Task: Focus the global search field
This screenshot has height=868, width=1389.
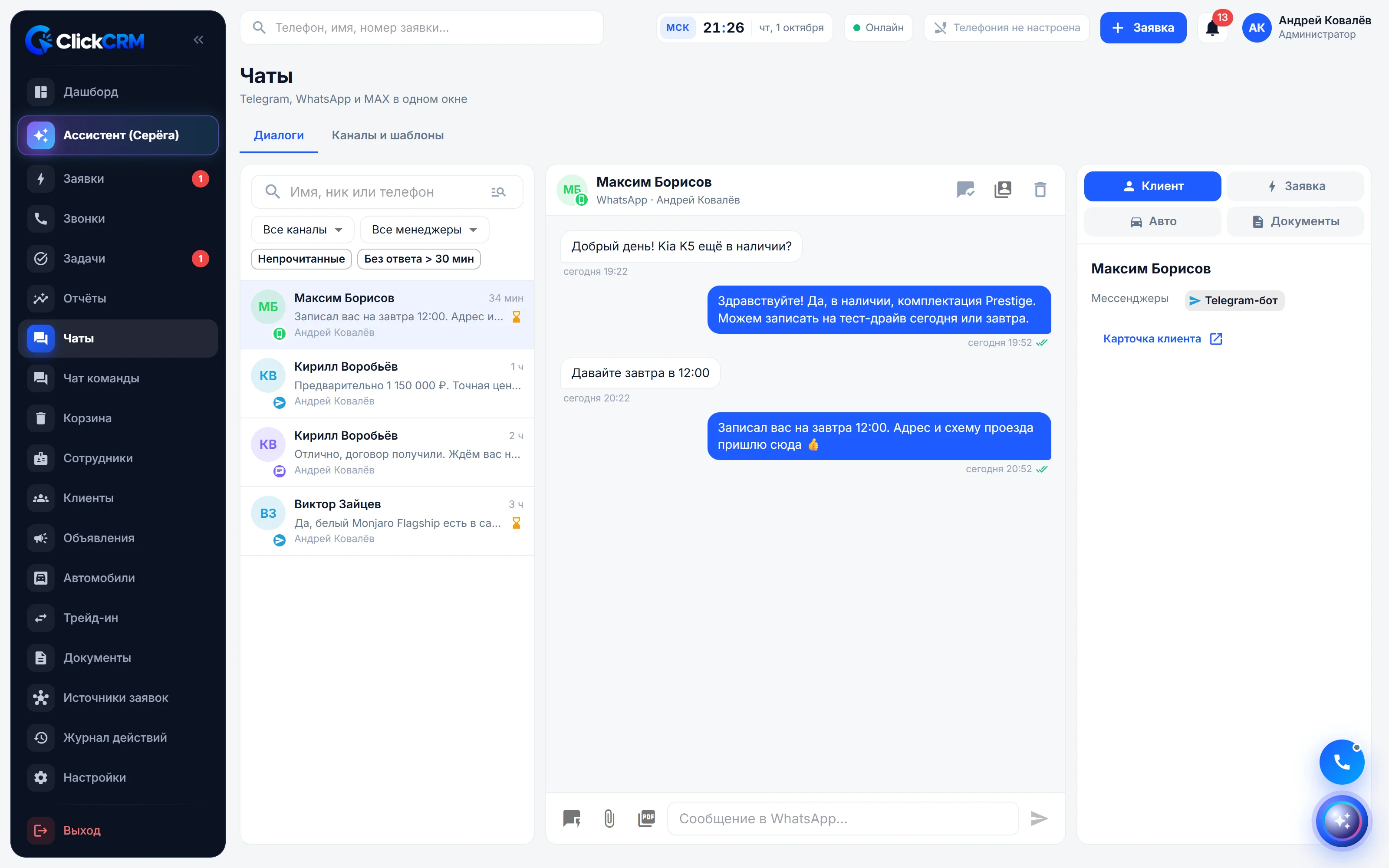Action: point(422,27)
